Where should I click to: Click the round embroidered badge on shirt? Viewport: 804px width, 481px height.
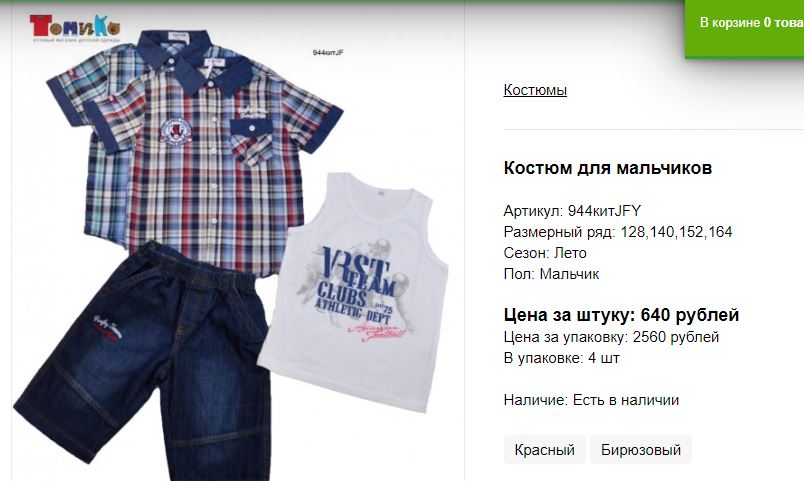175,131
